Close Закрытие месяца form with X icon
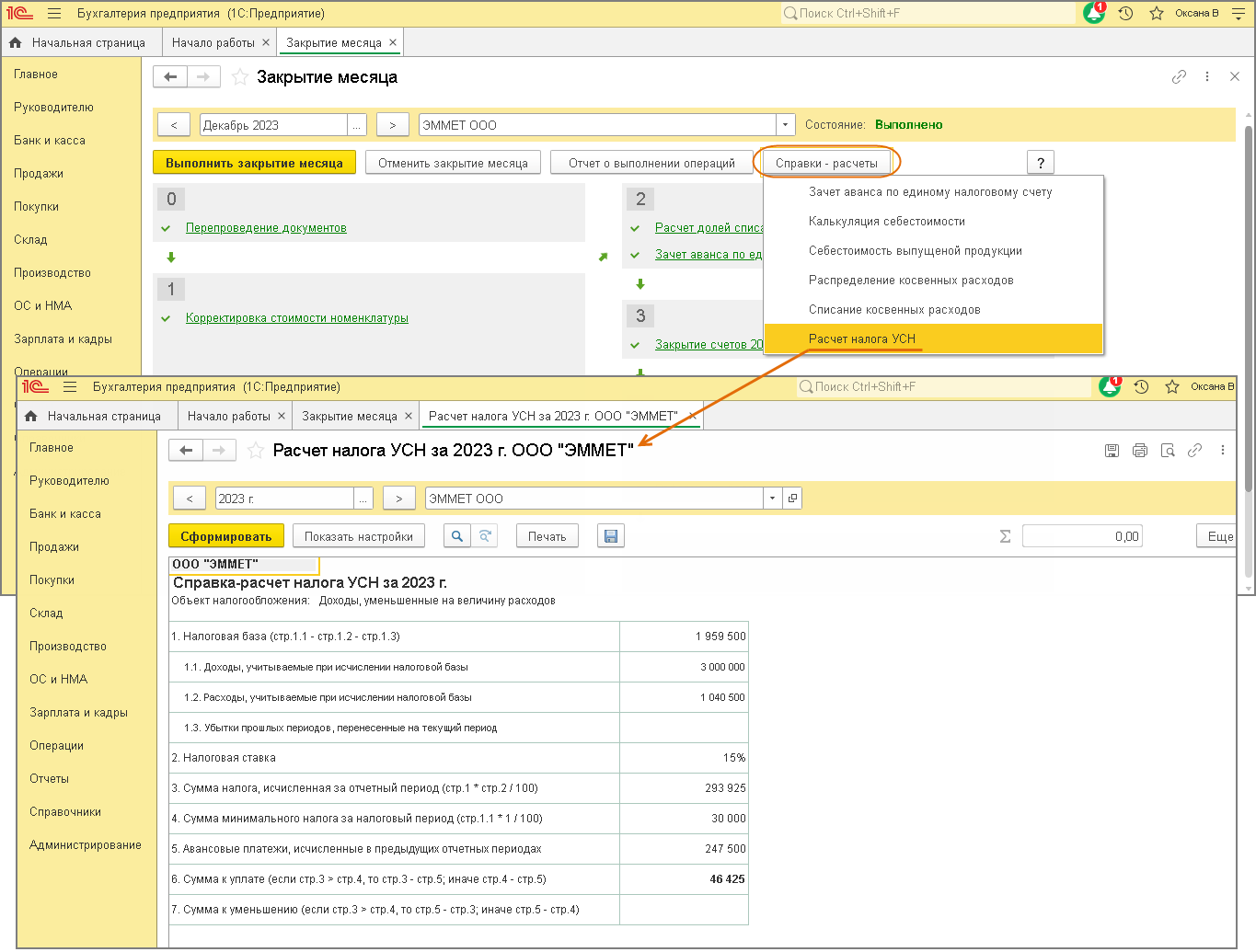Viewport: 1256px width, 952px height. click(x=1235, y=77)
